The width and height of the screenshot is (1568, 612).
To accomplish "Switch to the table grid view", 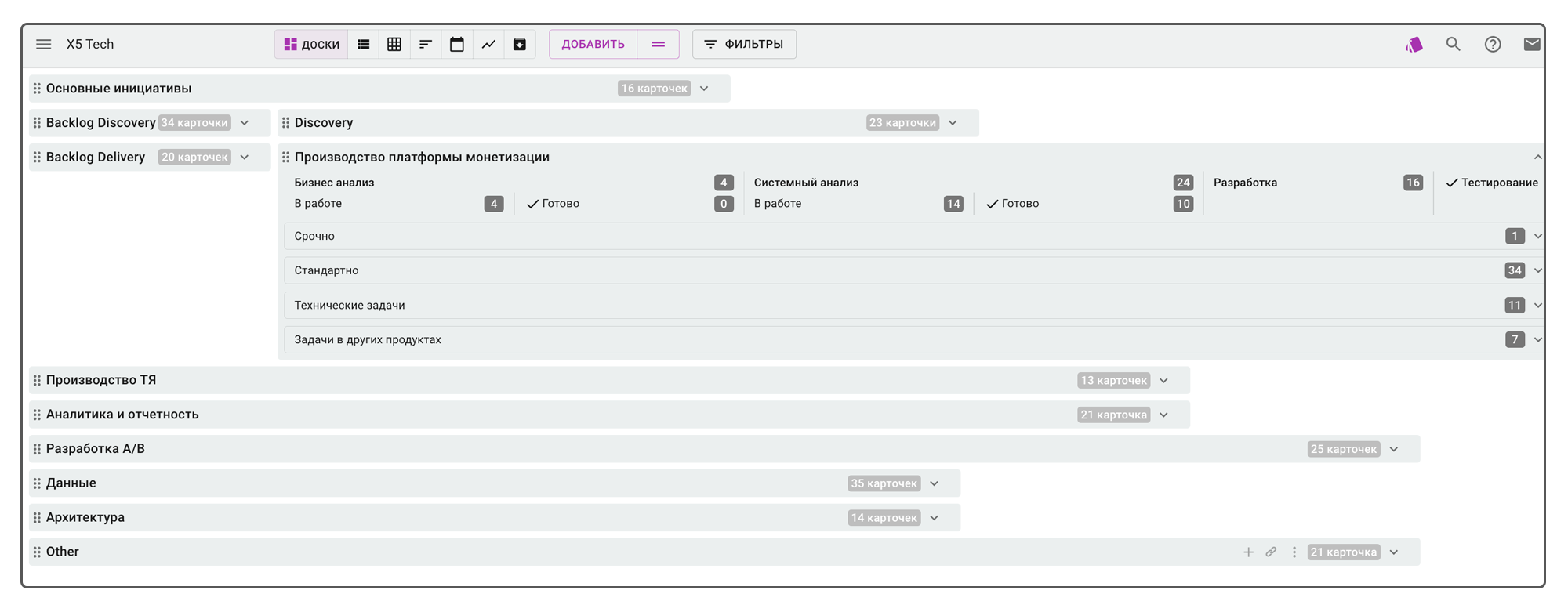I will coord(394,45).
